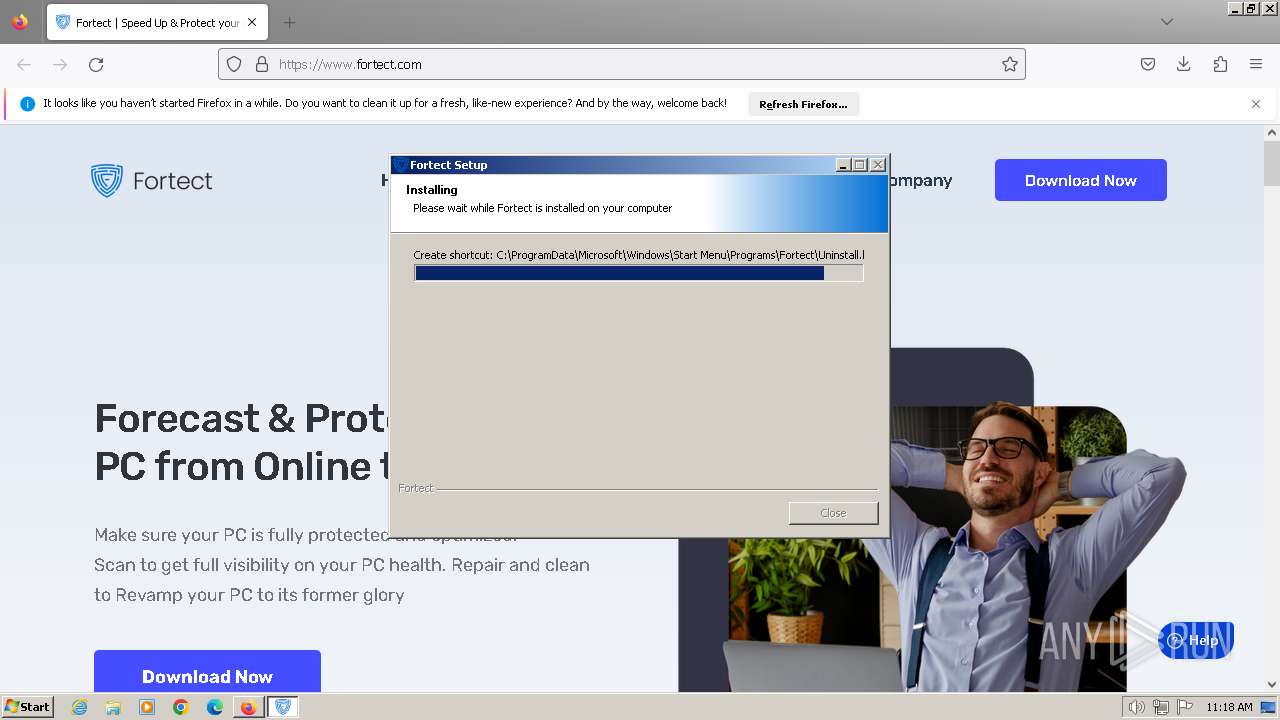Minimize the Fortect Setup dialog

[843, 165]
